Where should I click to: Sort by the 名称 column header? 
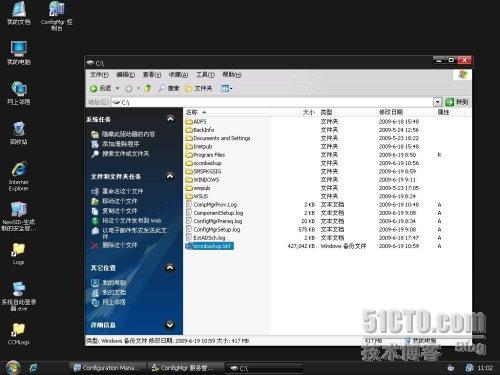point(227,112)
